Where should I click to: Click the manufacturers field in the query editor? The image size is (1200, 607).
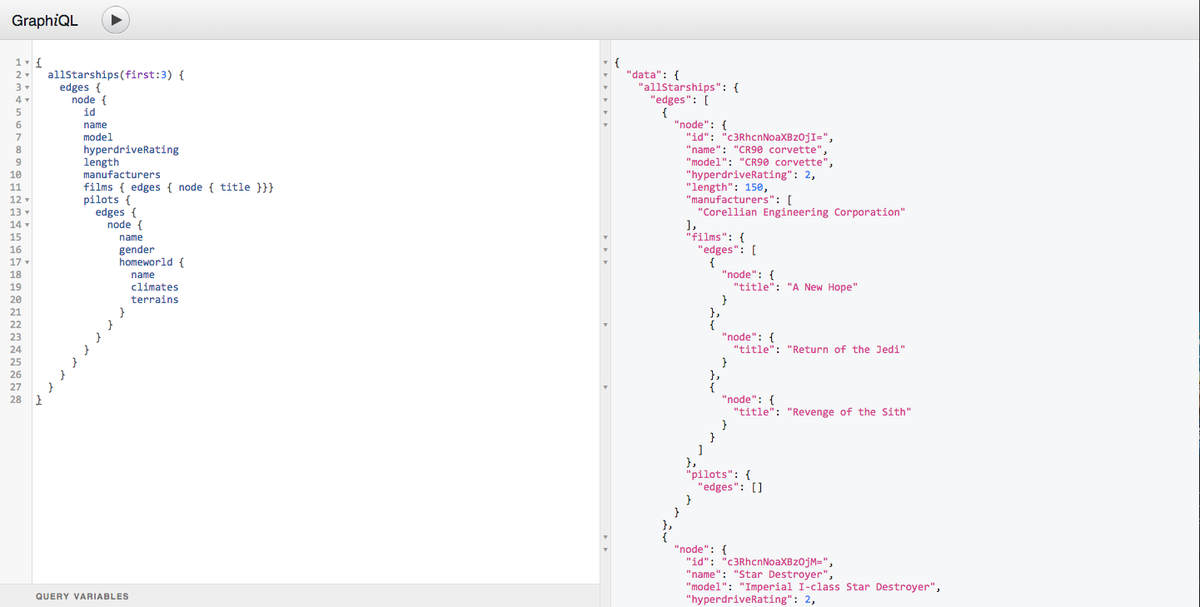pos(122,175)
